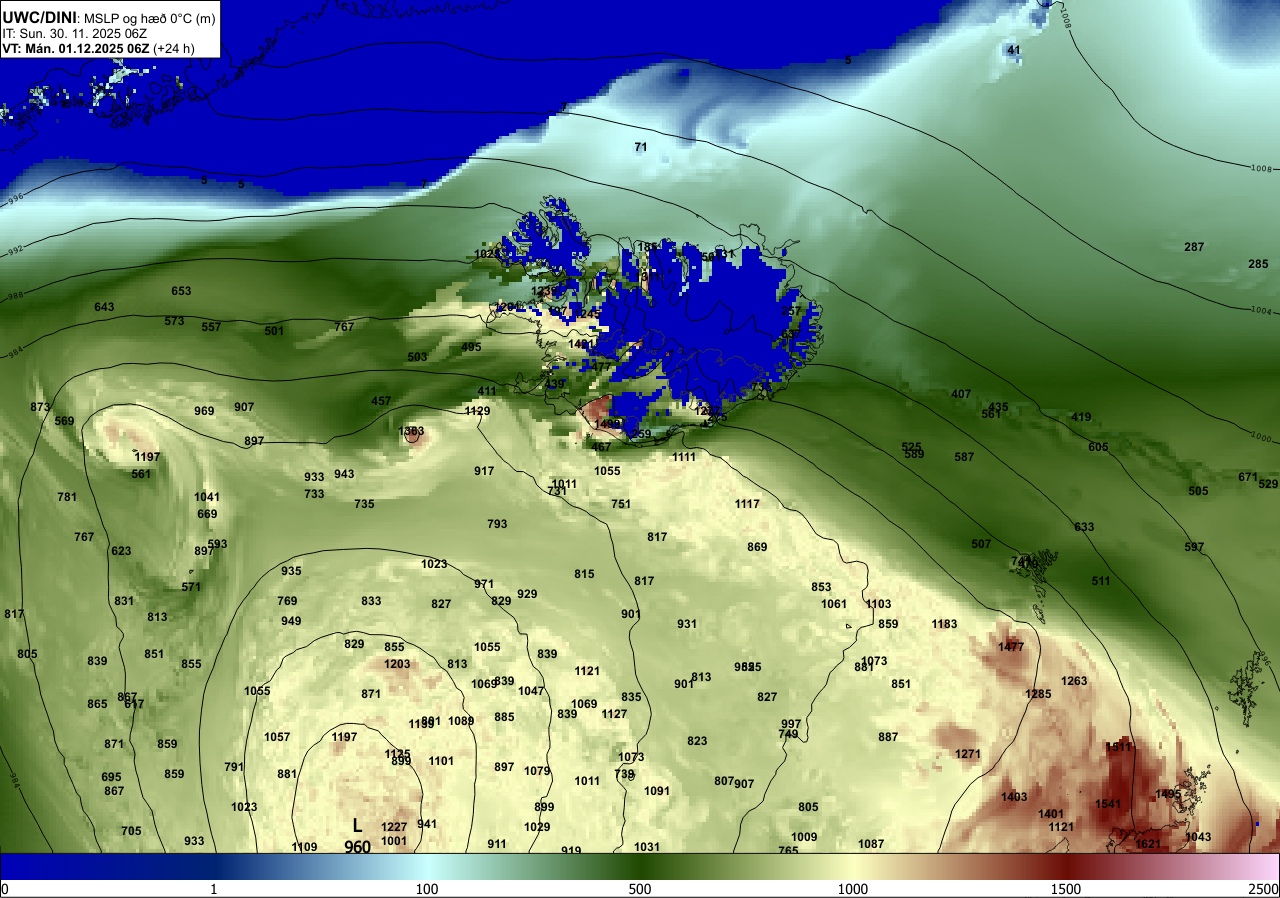Click the L low-pressure centre marker
The height and width of the screenshot is (898, 1280).
pyautogui.click(x=357, y=825)
